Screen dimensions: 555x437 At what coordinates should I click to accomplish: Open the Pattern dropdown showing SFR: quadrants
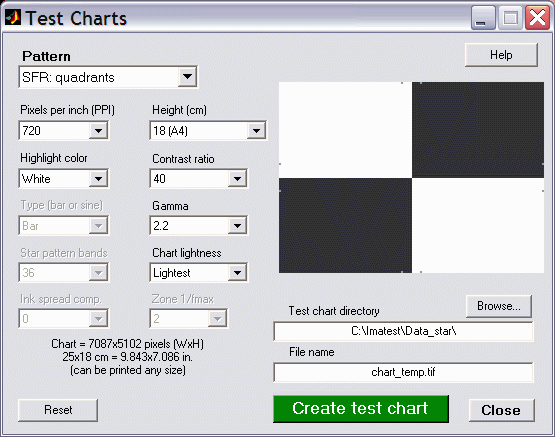pos(108,77)
